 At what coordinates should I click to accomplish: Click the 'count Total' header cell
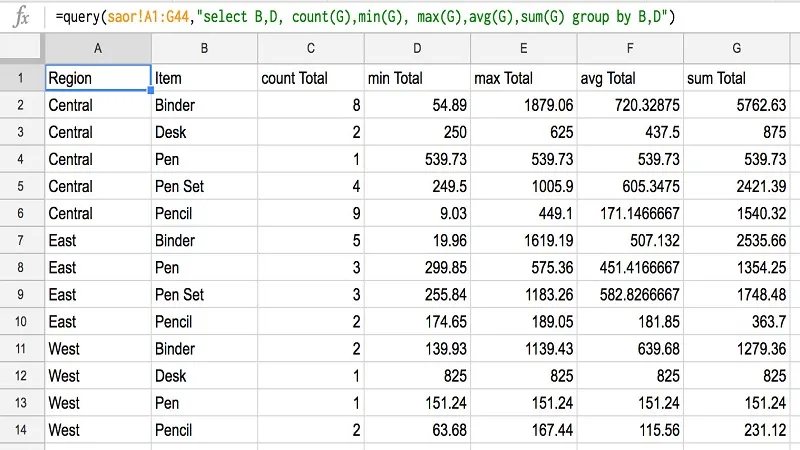[310, 78]
